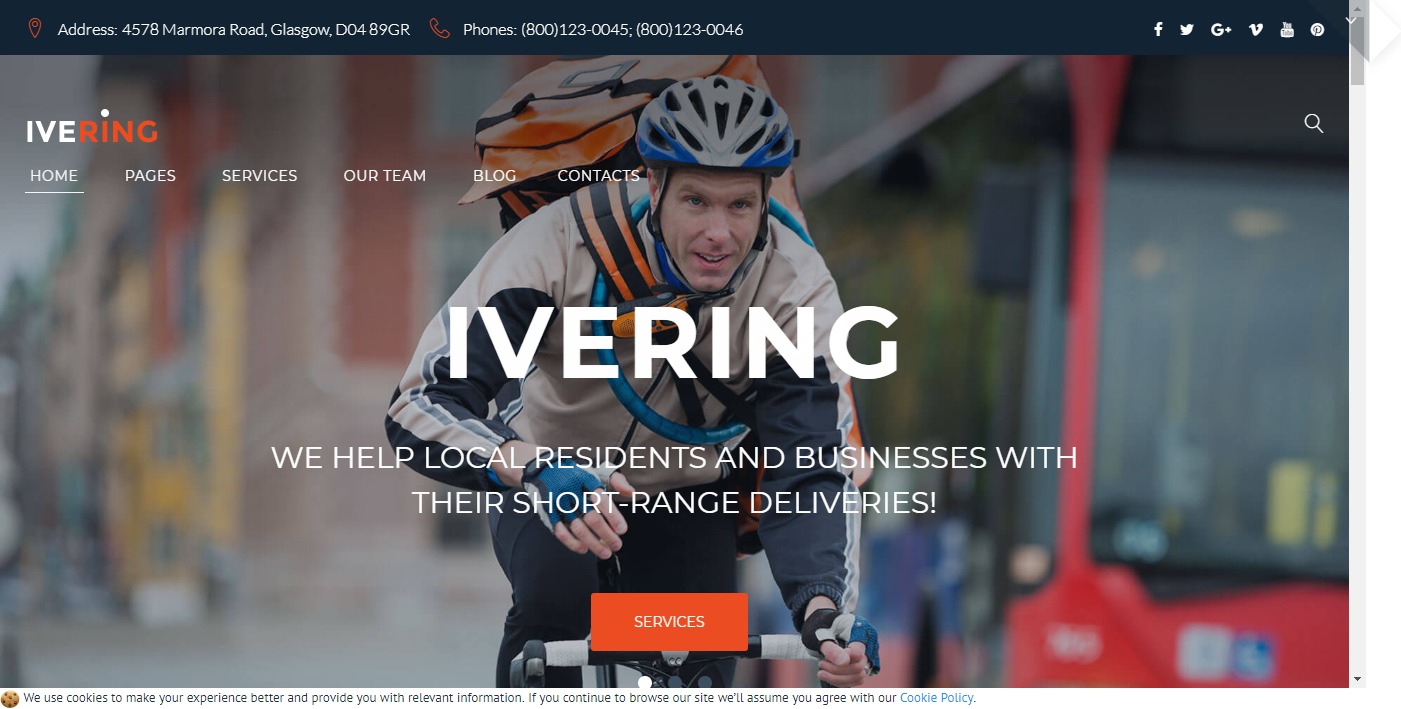The width and height of the screenshot is (1401, 709).
Task: Click the orange SERVICES button
Action: [669, 622]
